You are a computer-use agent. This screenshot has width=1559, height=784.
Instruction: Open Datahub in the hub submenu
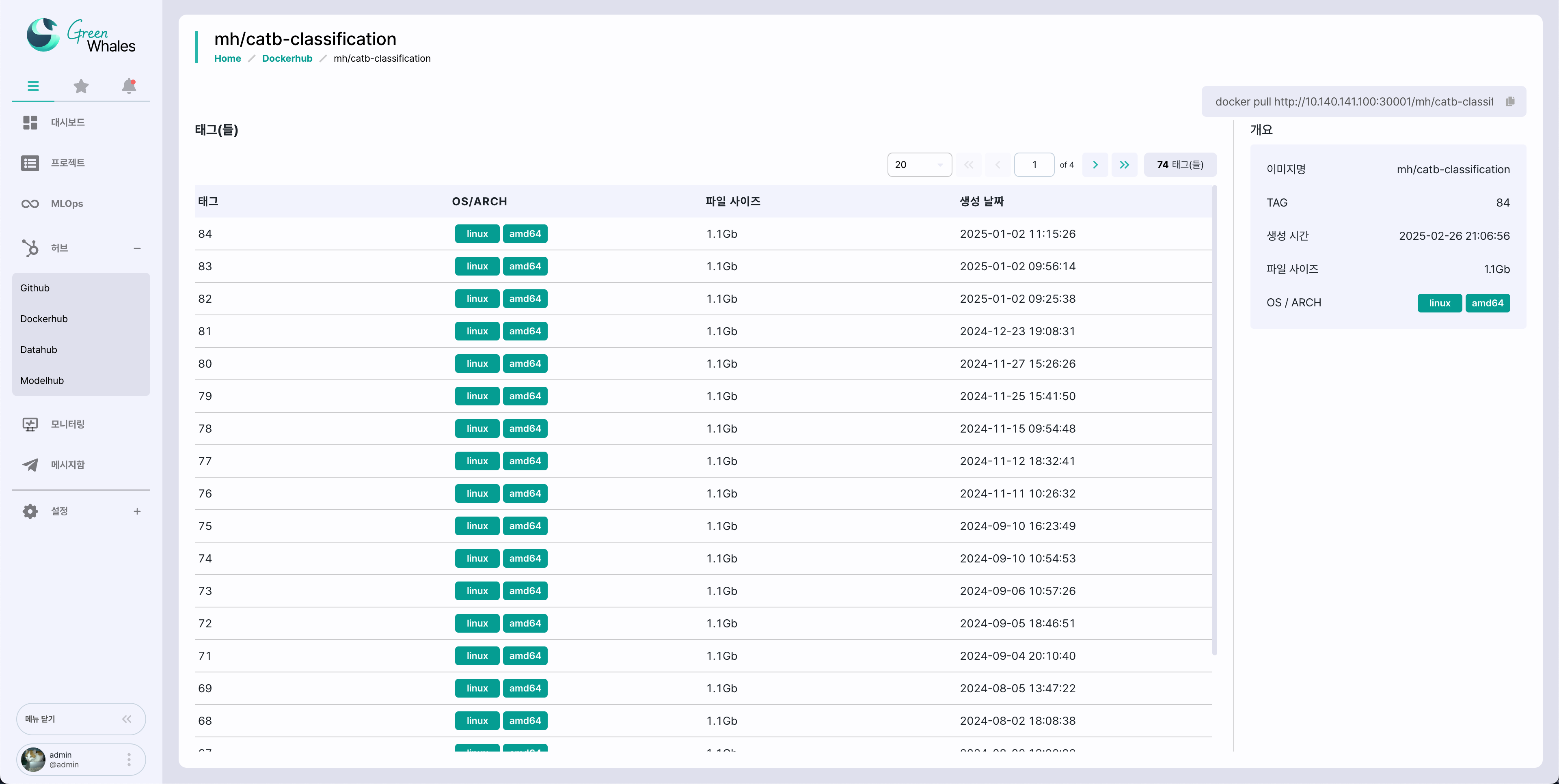click(x=81, y=350)
